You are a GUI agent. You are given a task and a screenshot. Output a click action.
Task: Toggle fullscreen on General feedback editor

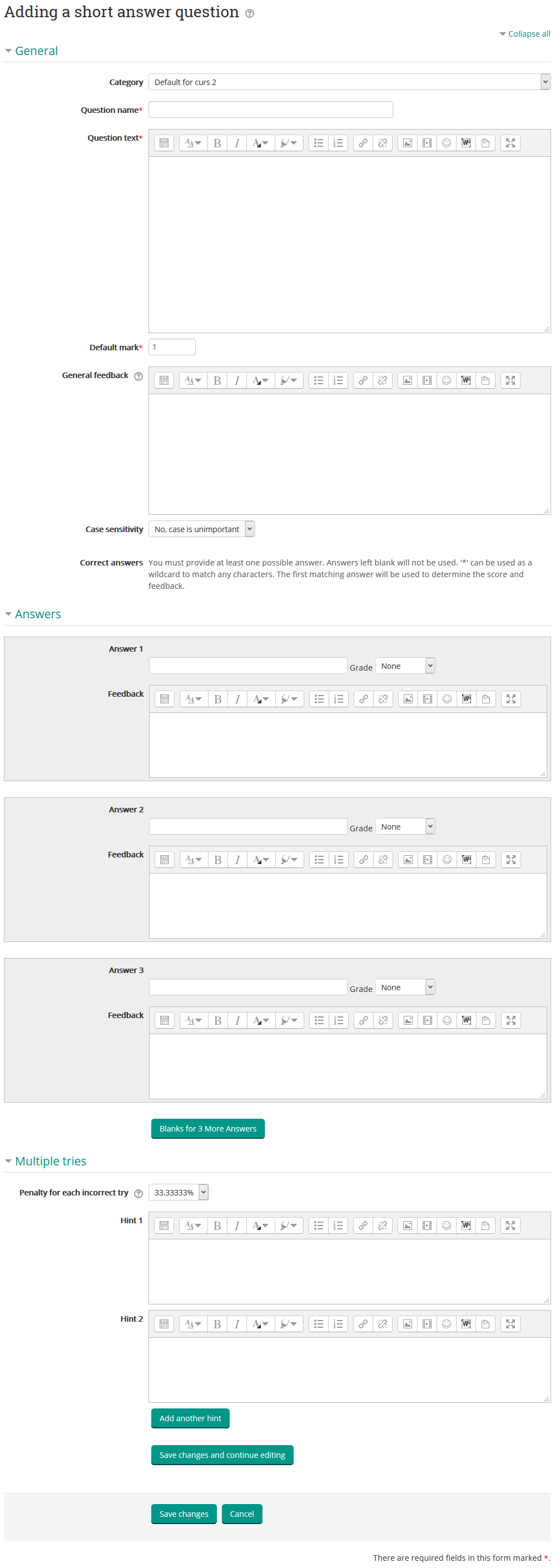[510, 380]
